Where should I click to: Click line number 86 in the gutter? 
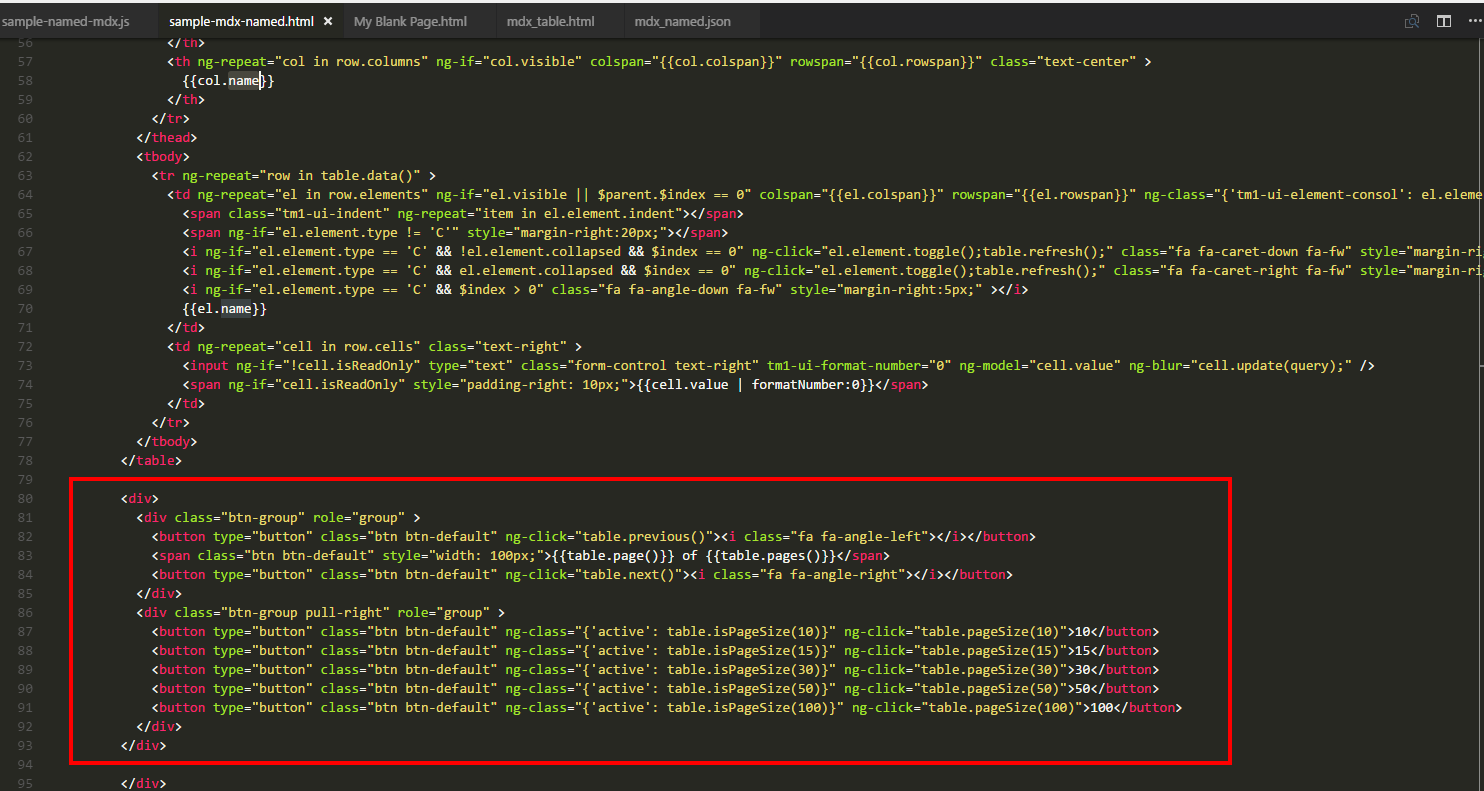click(x=25, y=612)
